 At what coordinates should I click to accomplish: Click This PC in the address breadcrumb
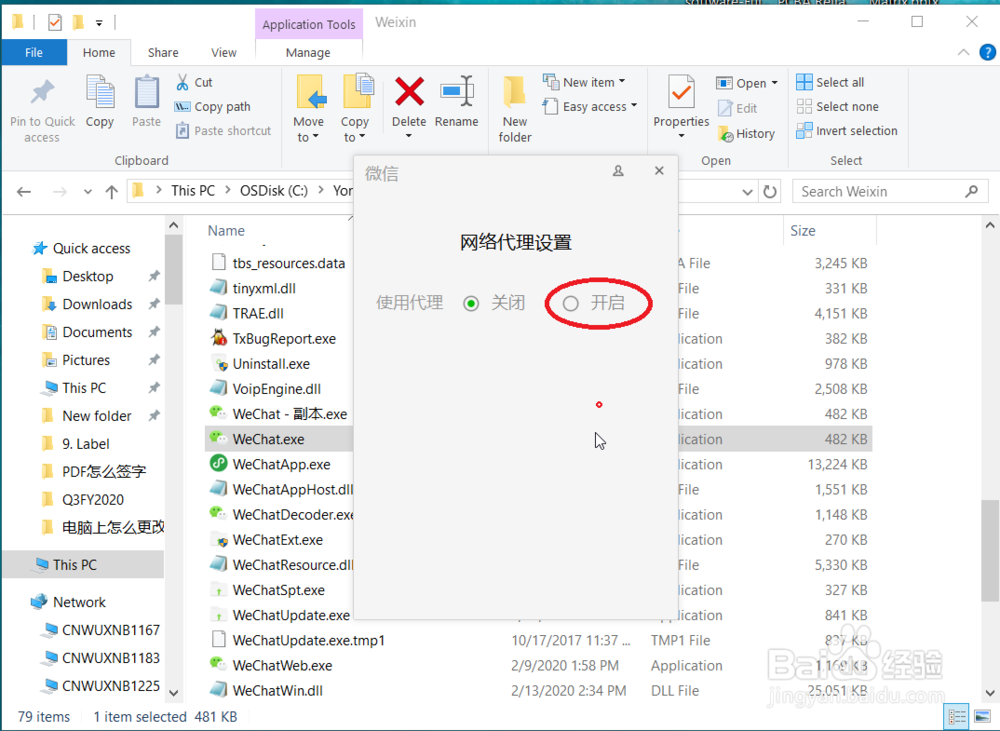pyautogui.click(x=193, y=191)
